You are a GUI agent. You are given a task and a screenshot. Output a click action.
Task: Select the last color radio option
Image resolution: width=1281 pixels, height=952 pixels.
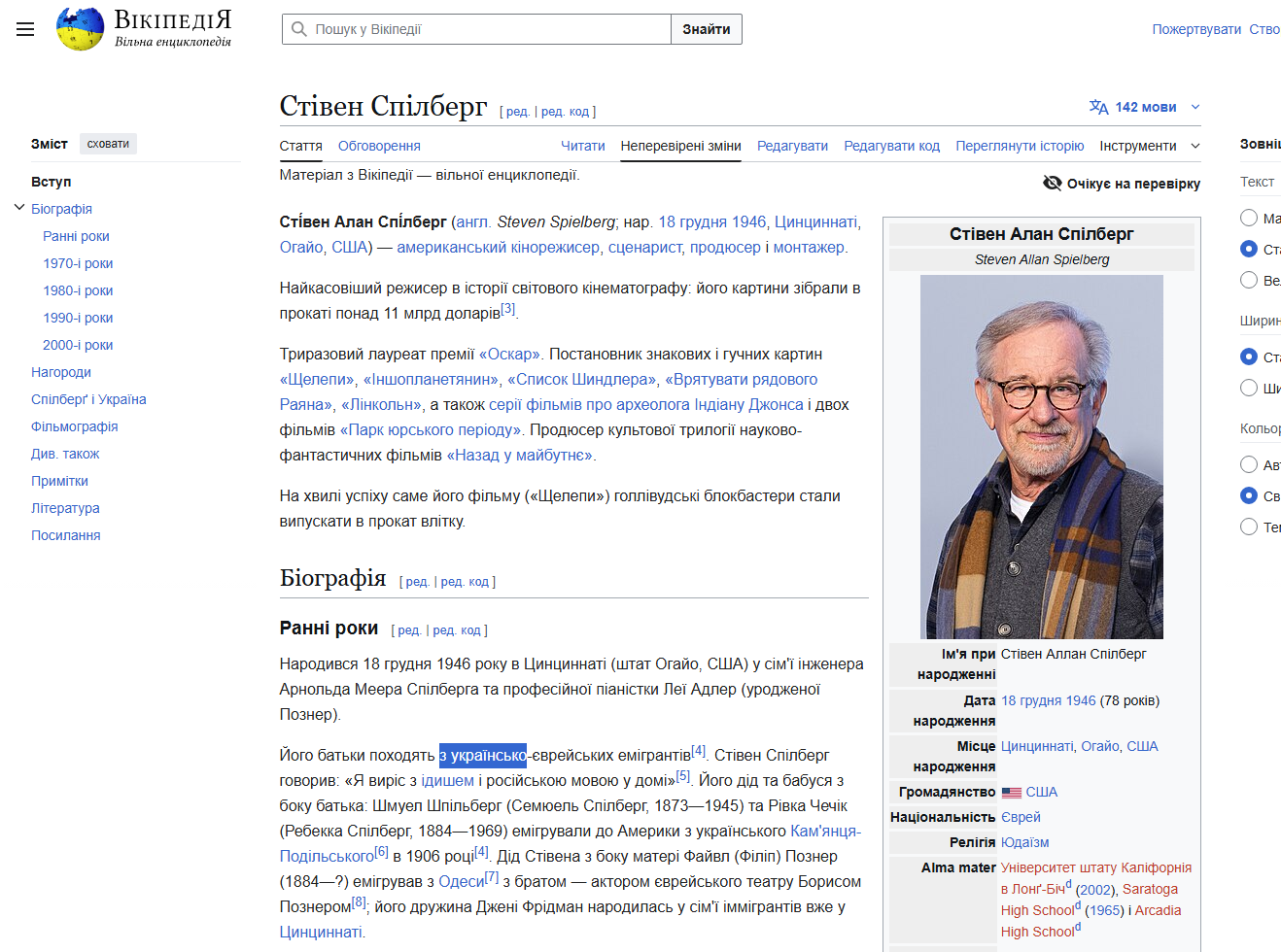tap(1249, 527)
